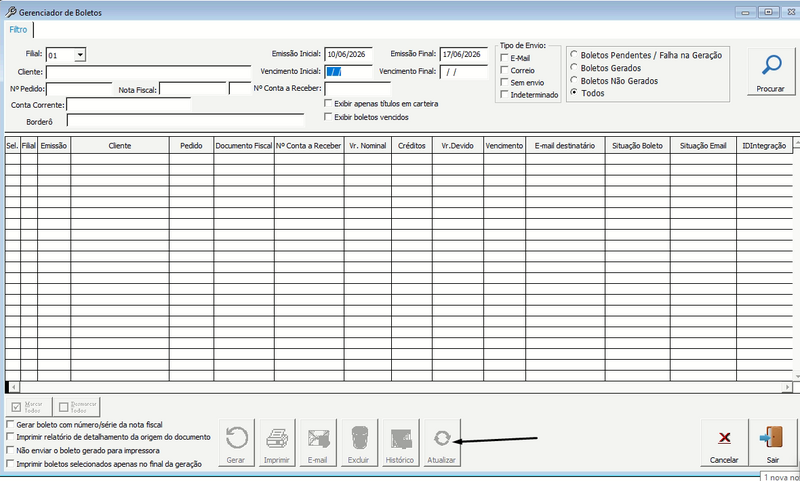
Task: Click the Vencimento Final date field
Action: pos(464,71)
